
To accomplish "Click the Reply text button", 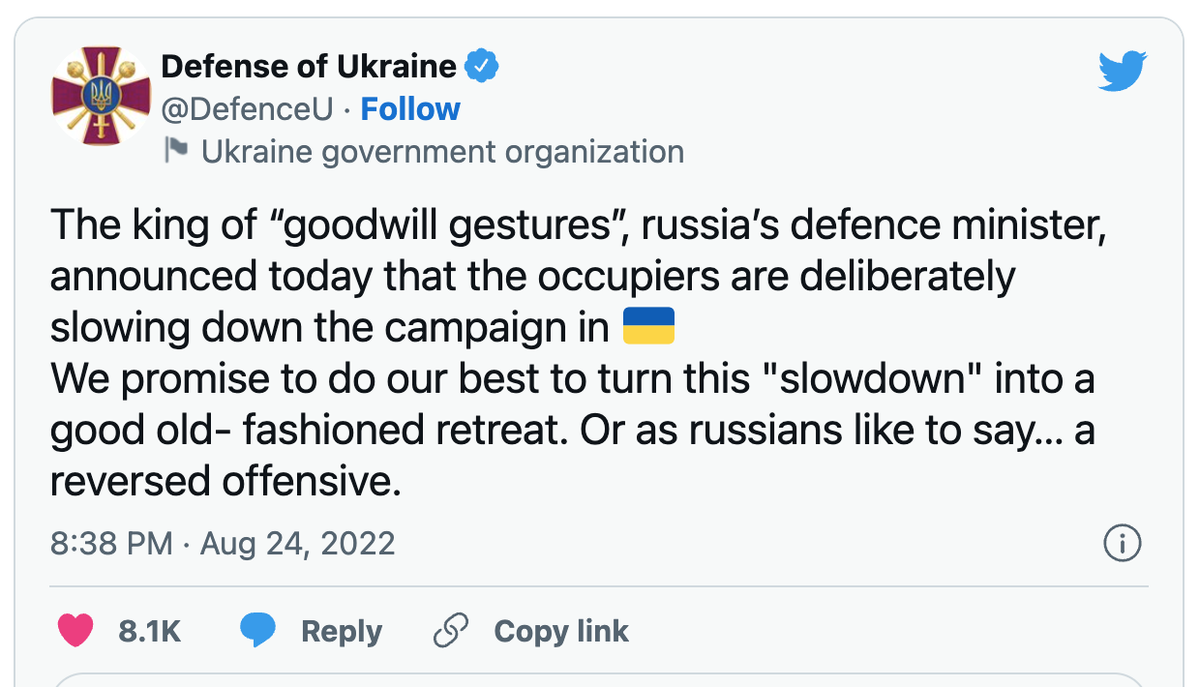I will [x=341, y=631].
